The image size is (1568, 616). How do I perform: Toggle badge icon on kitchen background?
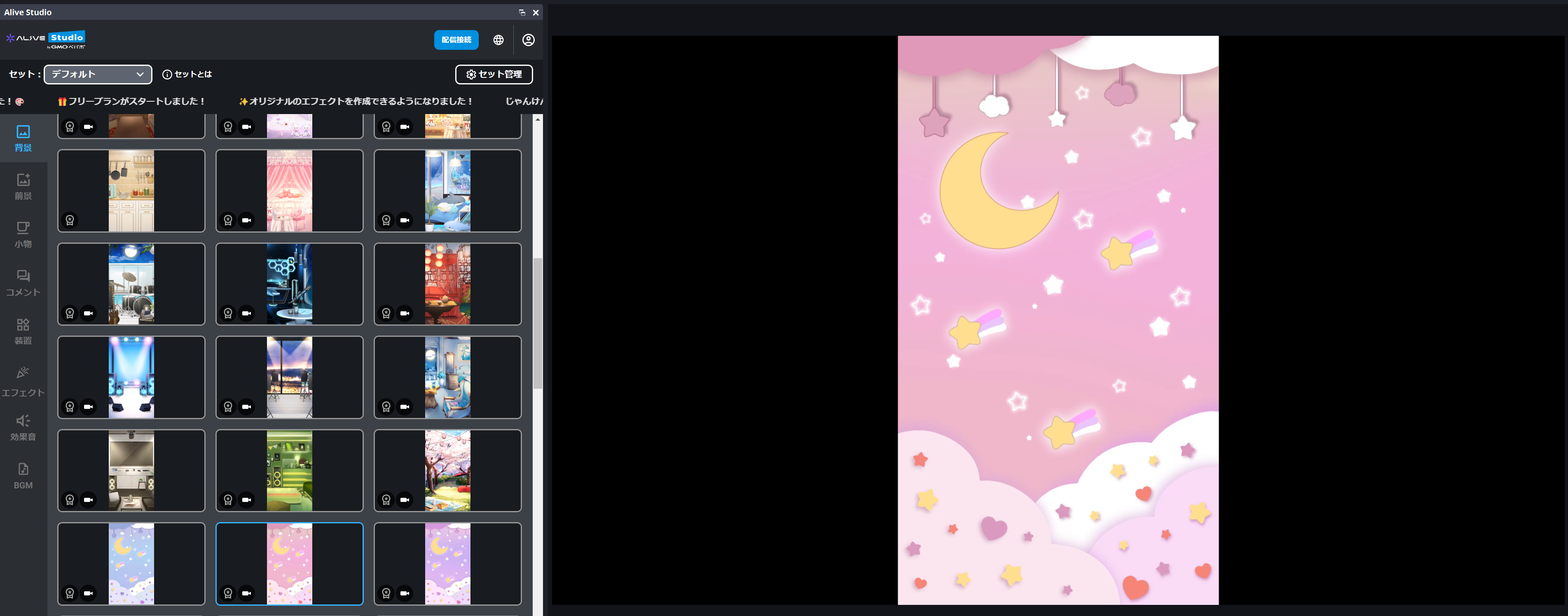click(x=70, y=220)
